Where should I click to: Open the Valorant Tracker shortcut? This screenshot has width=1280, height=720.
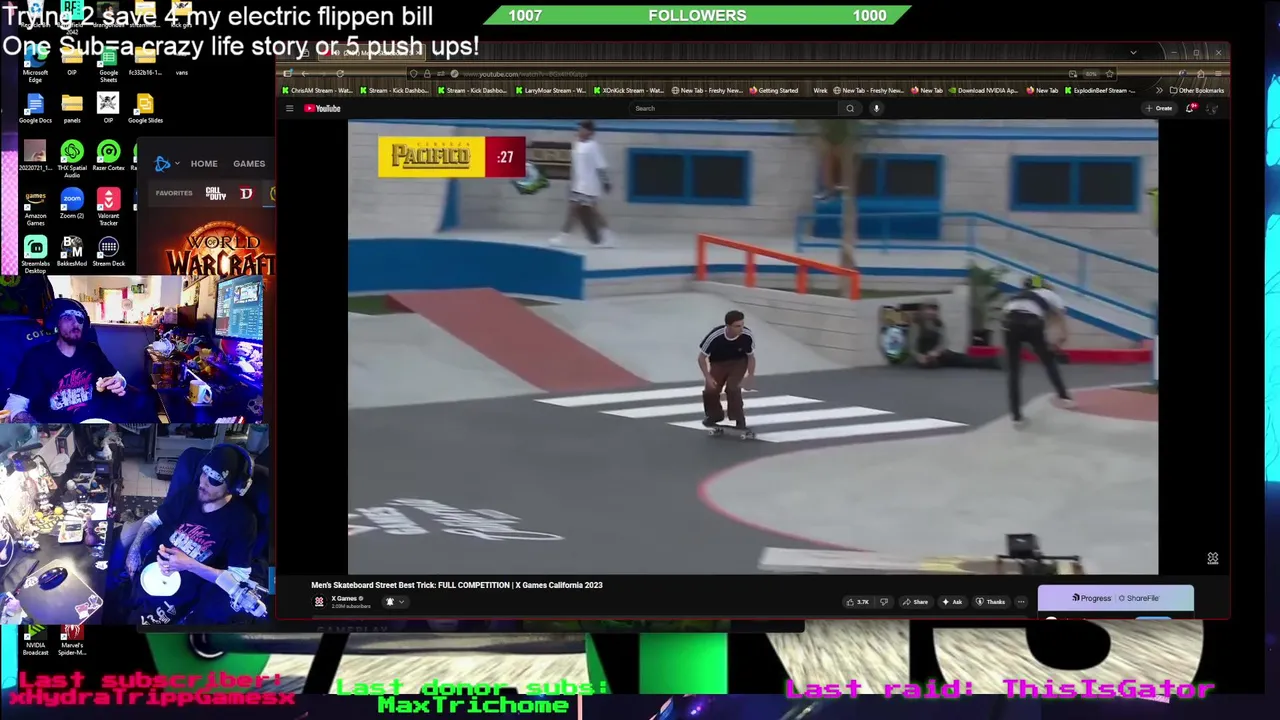108,207
